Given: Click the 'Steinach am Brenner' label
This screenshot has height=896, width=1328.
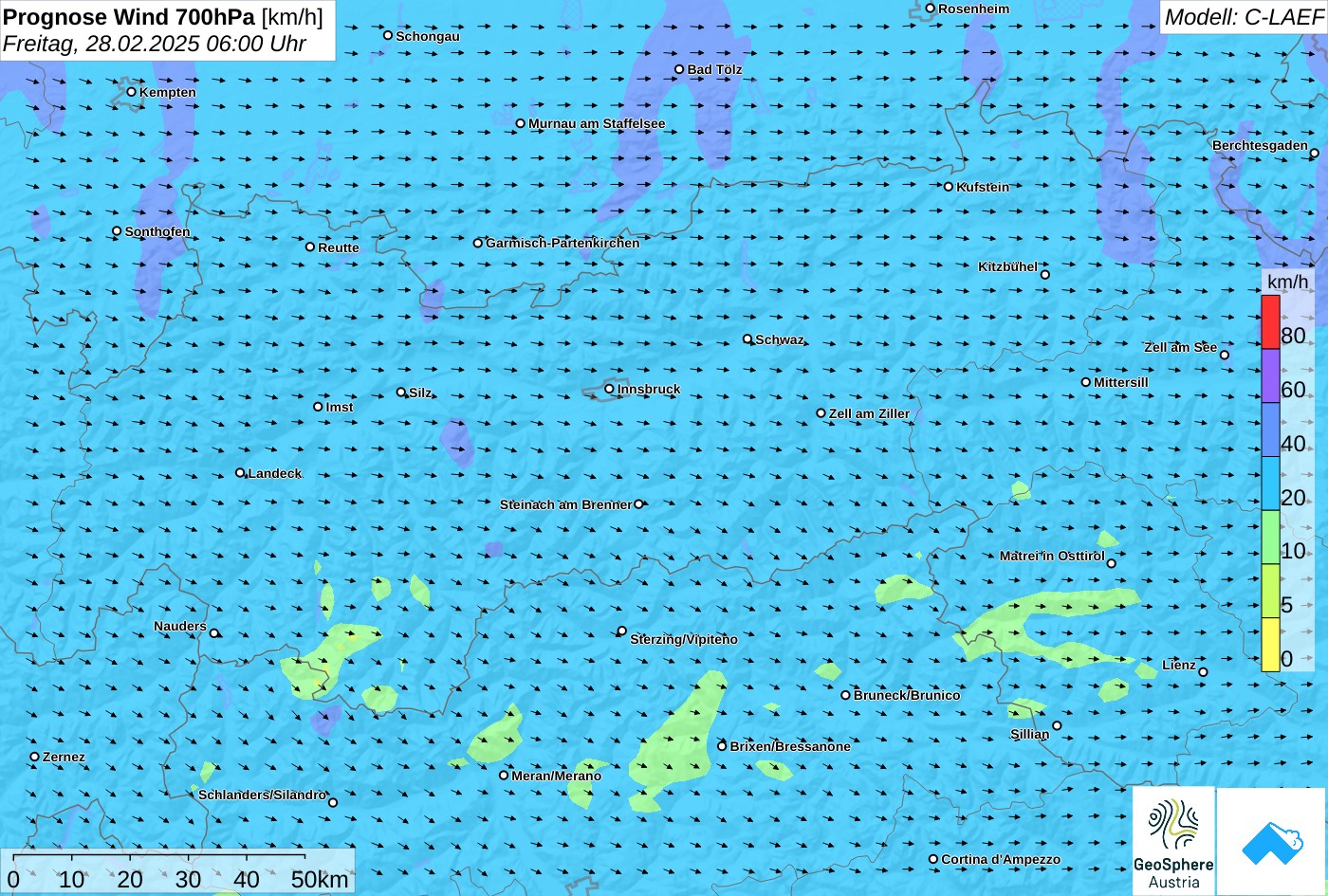Looking at the screenshot, I should 565,505.
